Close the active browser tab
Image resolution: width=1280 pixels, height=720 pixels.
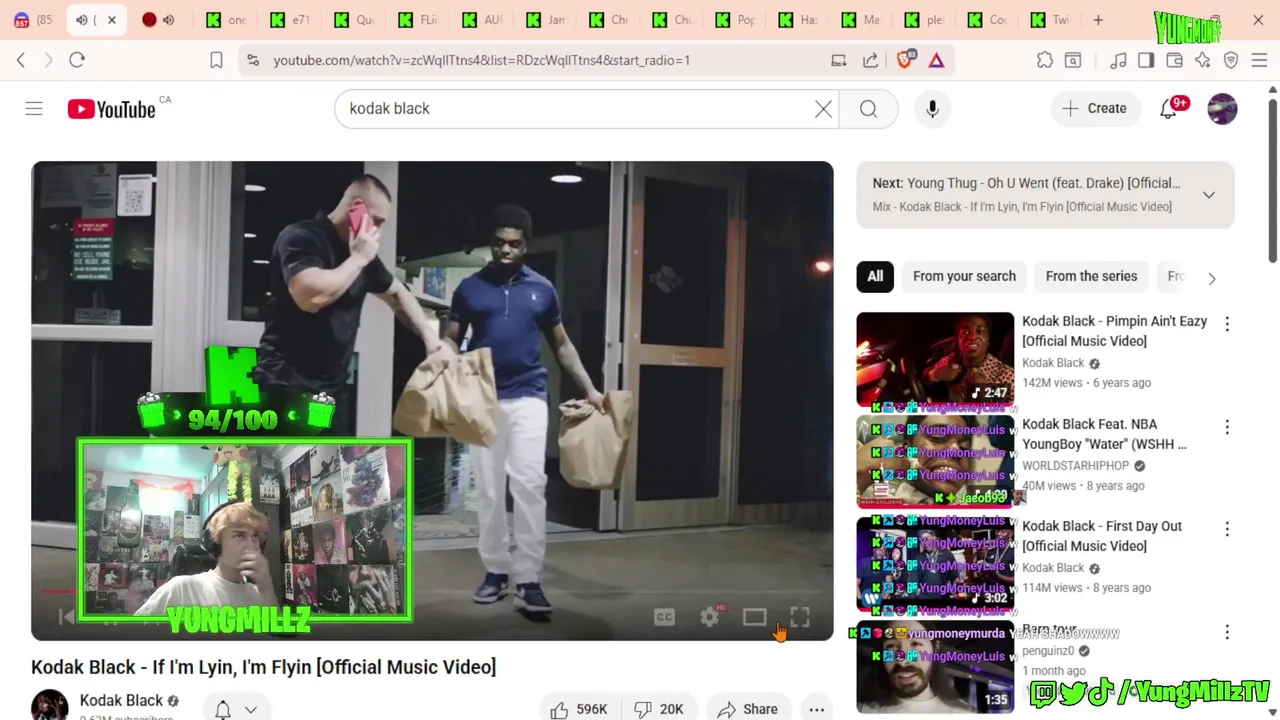point(112,20)
